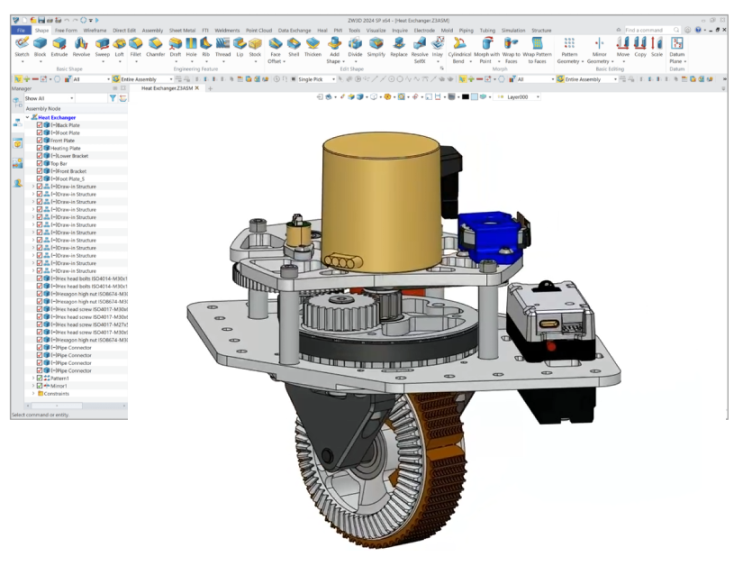Viewport: 743px width, 566px height.
Task: Select the Rib feature tool
Action: (x=206, y=47)
